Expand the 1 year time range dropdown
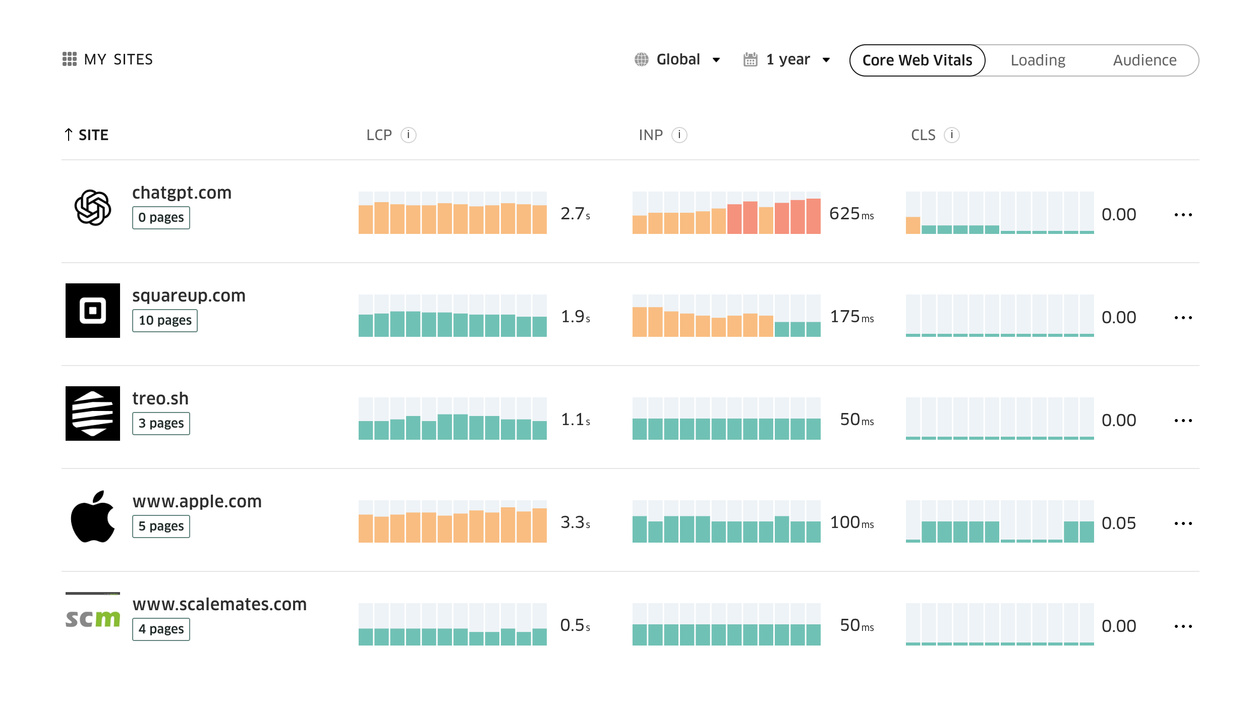Viewport: 1256px width, 714px height. (x=788, y=60)
